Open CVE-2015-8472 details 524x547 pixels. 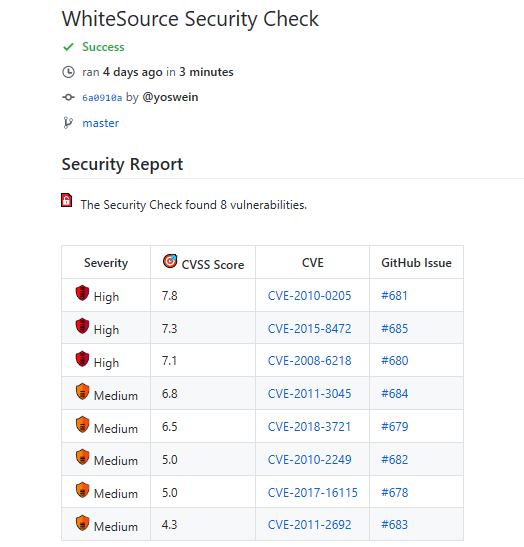point(309,329)
